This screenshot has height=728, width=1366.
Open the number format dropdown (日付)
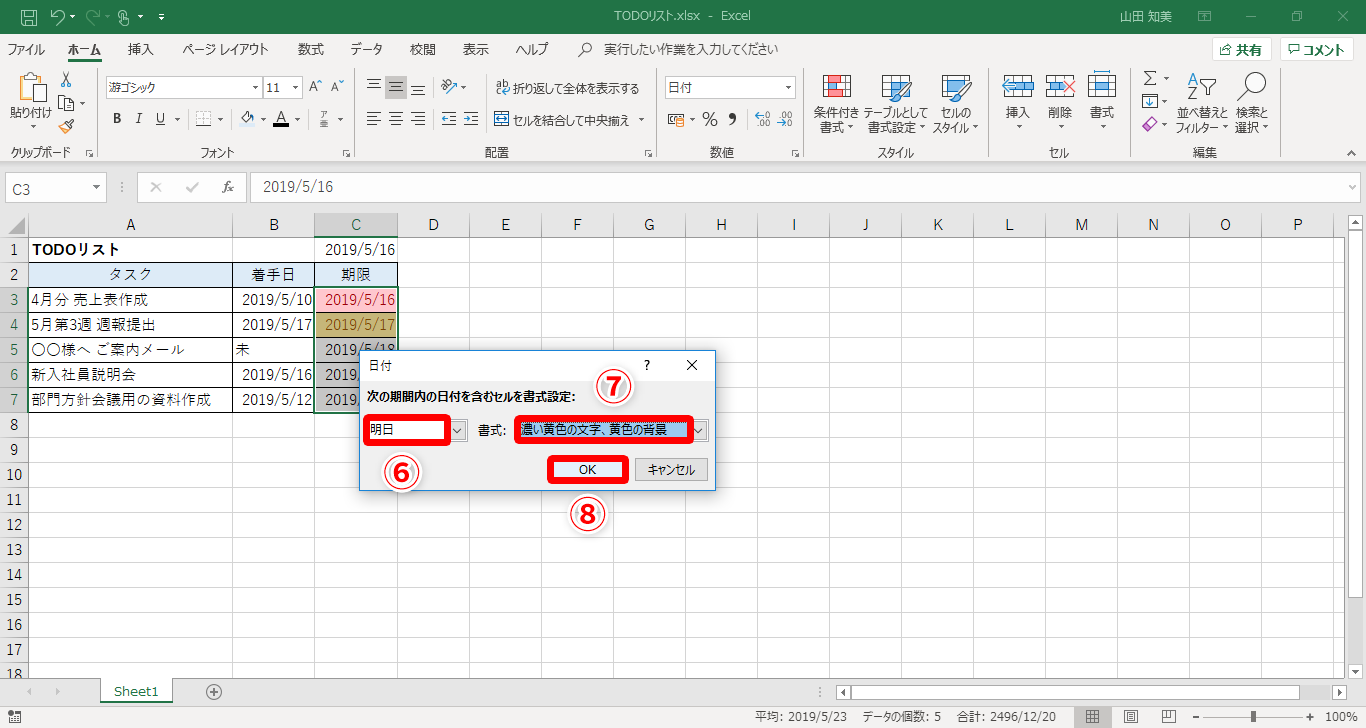point(789,87)
